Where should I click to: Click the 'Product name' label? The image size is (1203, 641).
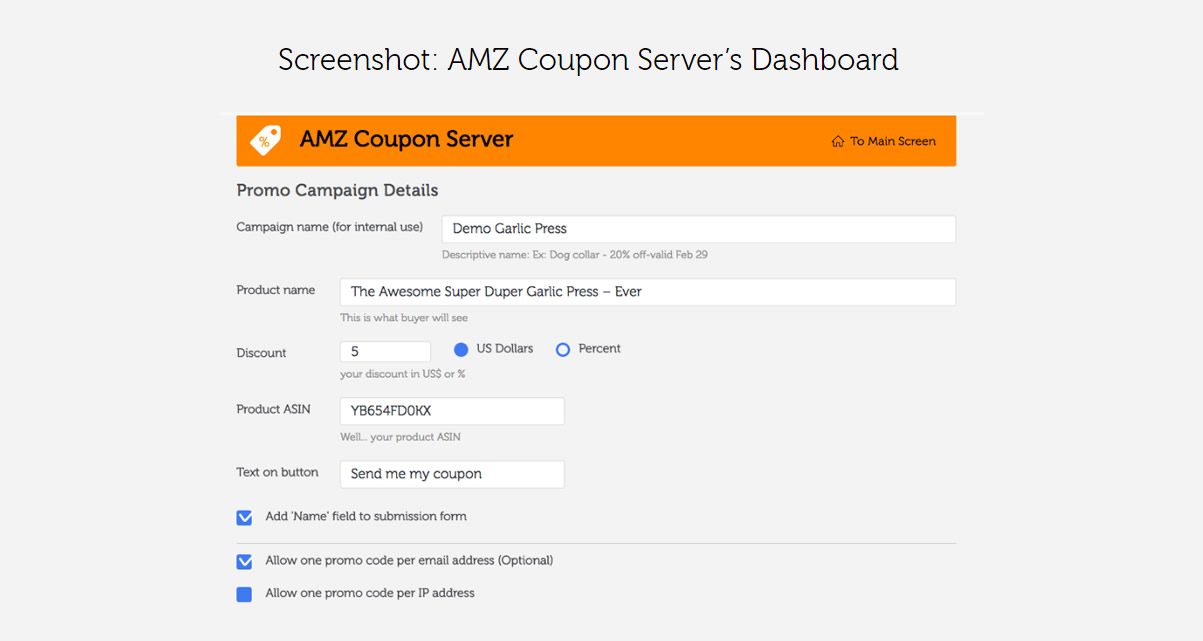coord(275,290)
